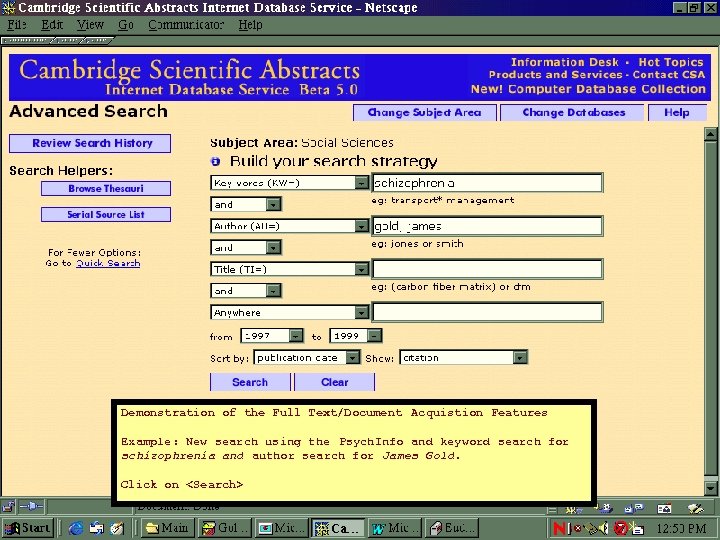Switch to the first Mic.. taskbar window
Viewport: 720px width, 540px height.
coord(281,528)
